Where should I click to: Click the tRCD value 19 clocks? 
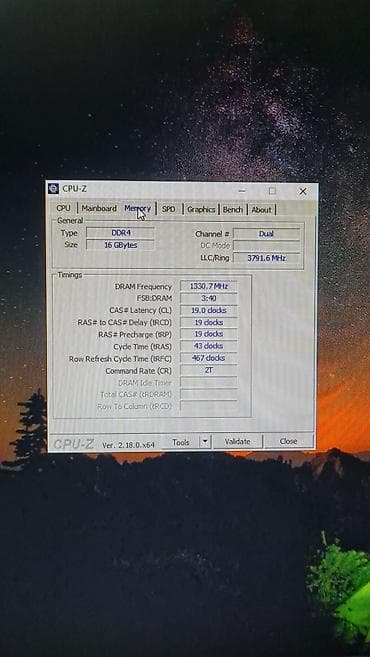tap(209, 323)
